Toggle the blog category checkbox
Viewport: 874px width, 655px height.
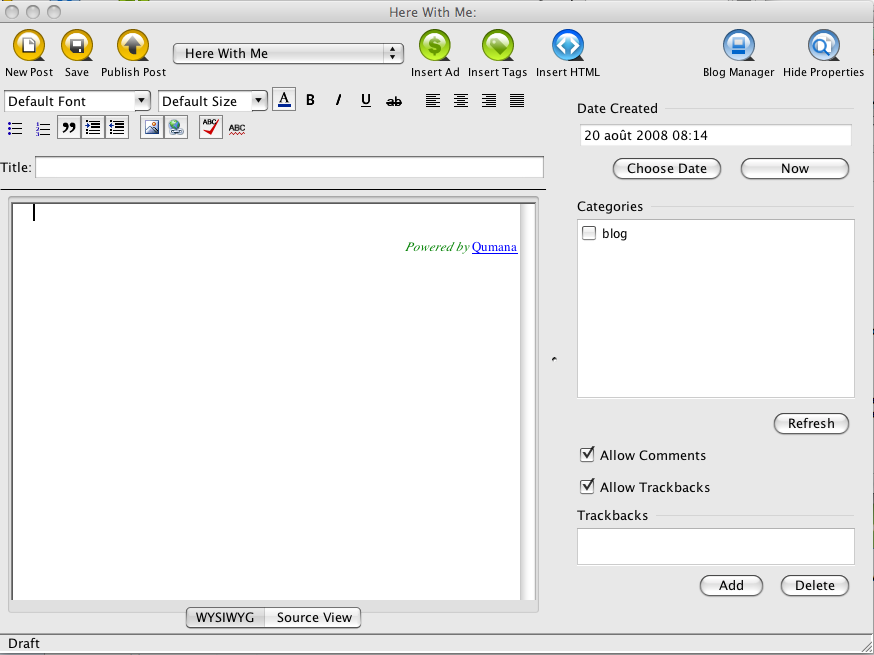(x=589, y=233)
